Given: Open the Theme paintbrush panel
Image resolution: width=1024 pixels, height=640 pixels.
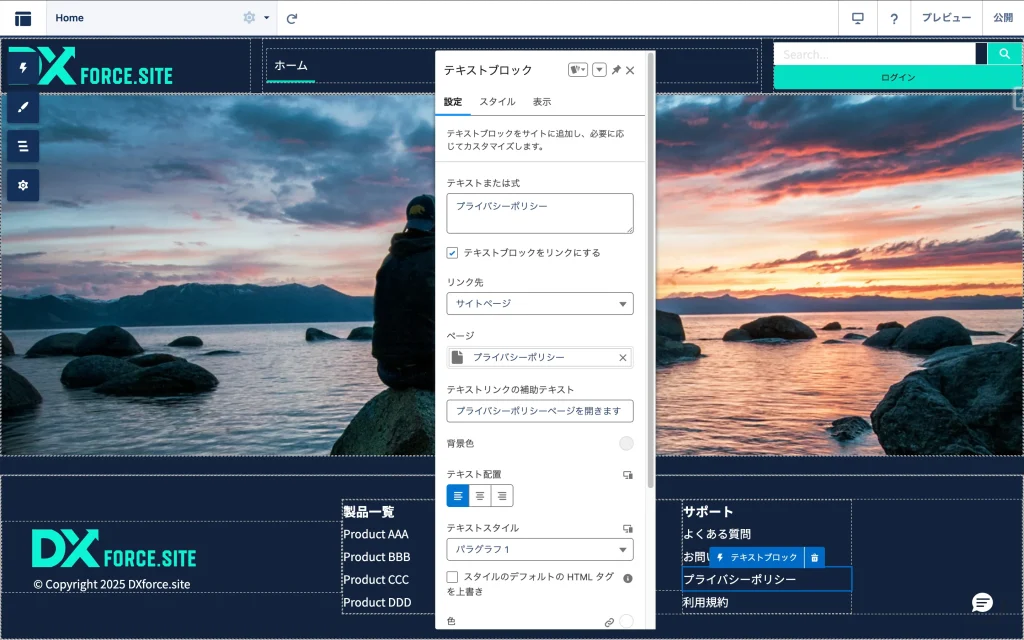Looking at the screenshot, I should pos(23,107).
